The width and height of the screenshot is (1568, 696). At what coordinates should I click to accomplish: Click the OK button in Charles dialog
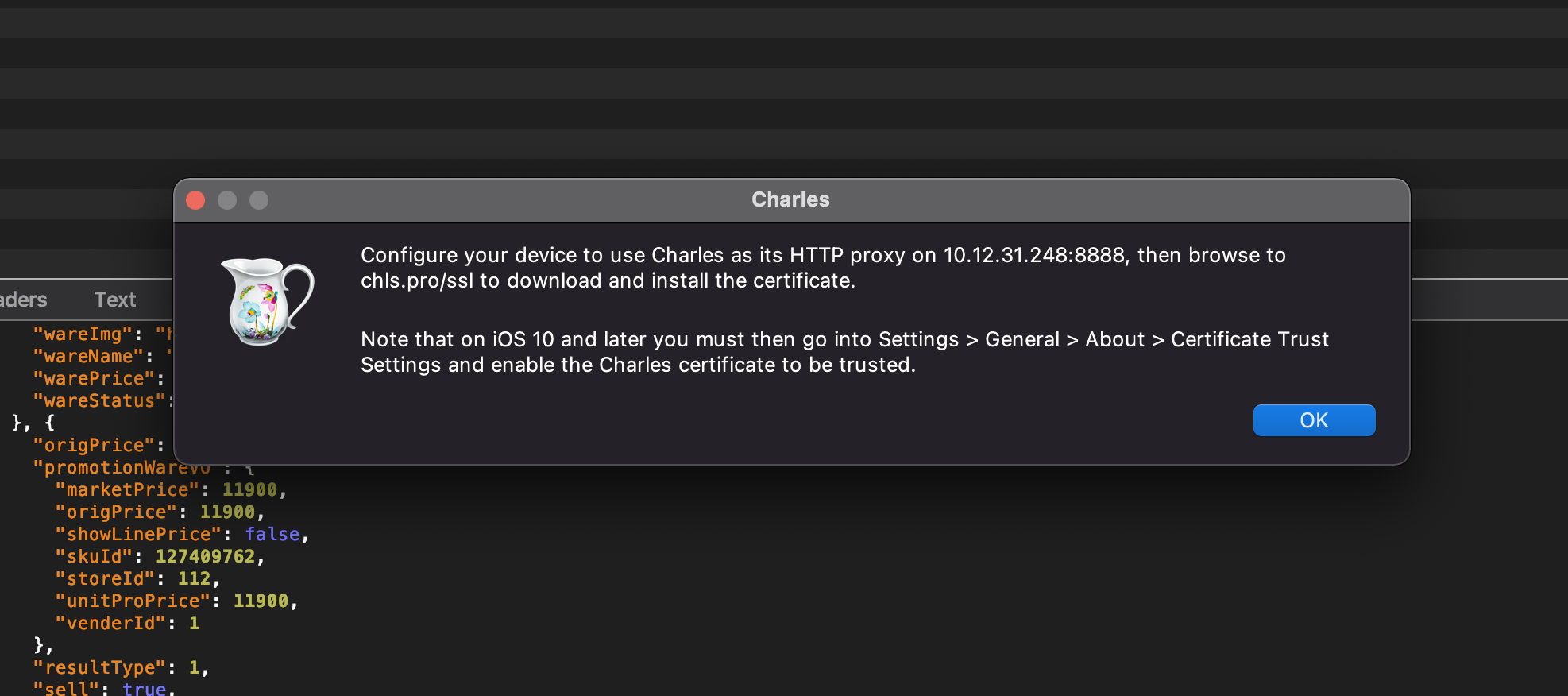1314,420
